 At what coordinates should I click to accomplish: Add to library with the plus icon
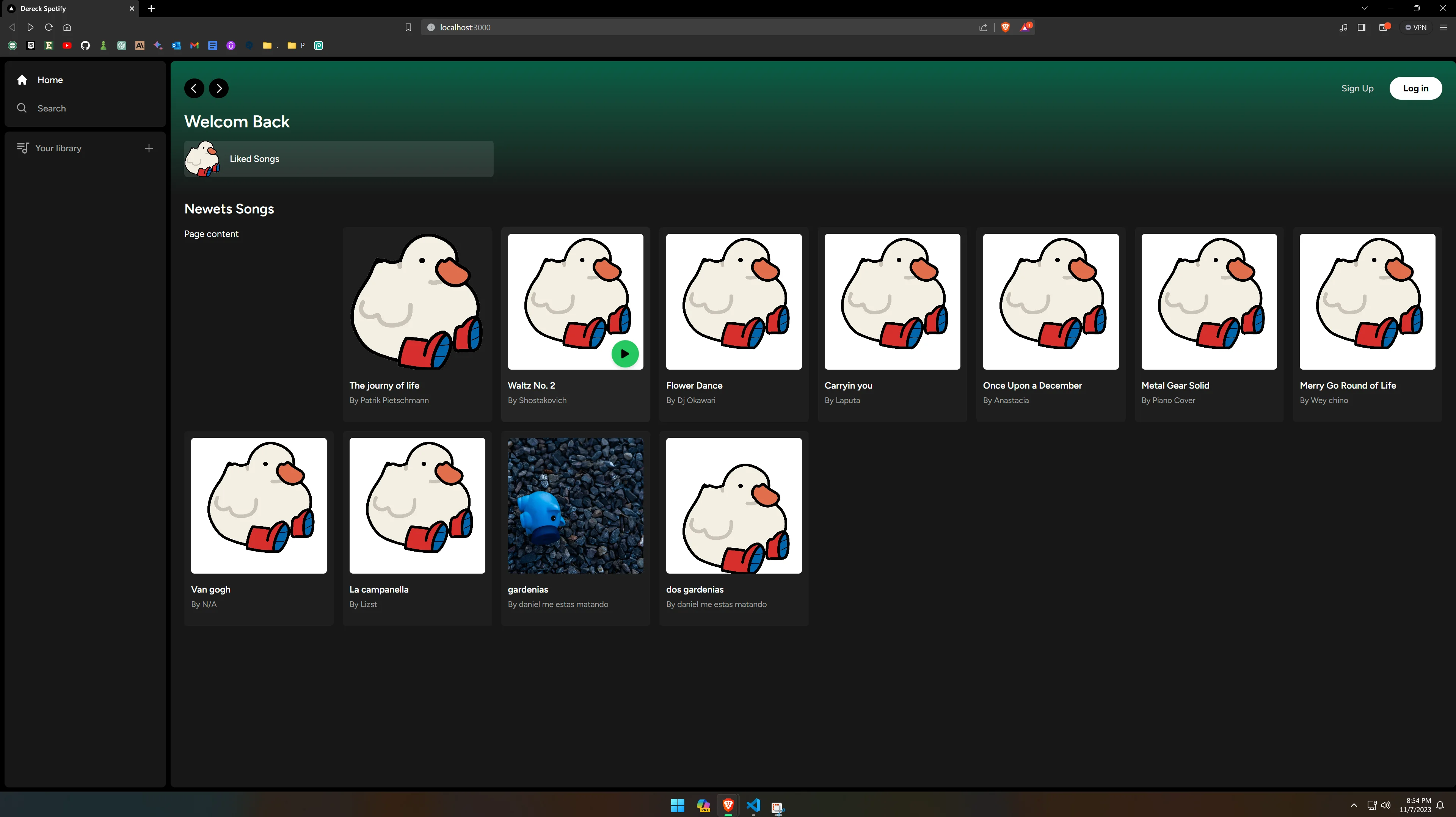click(x=149, y=148)
